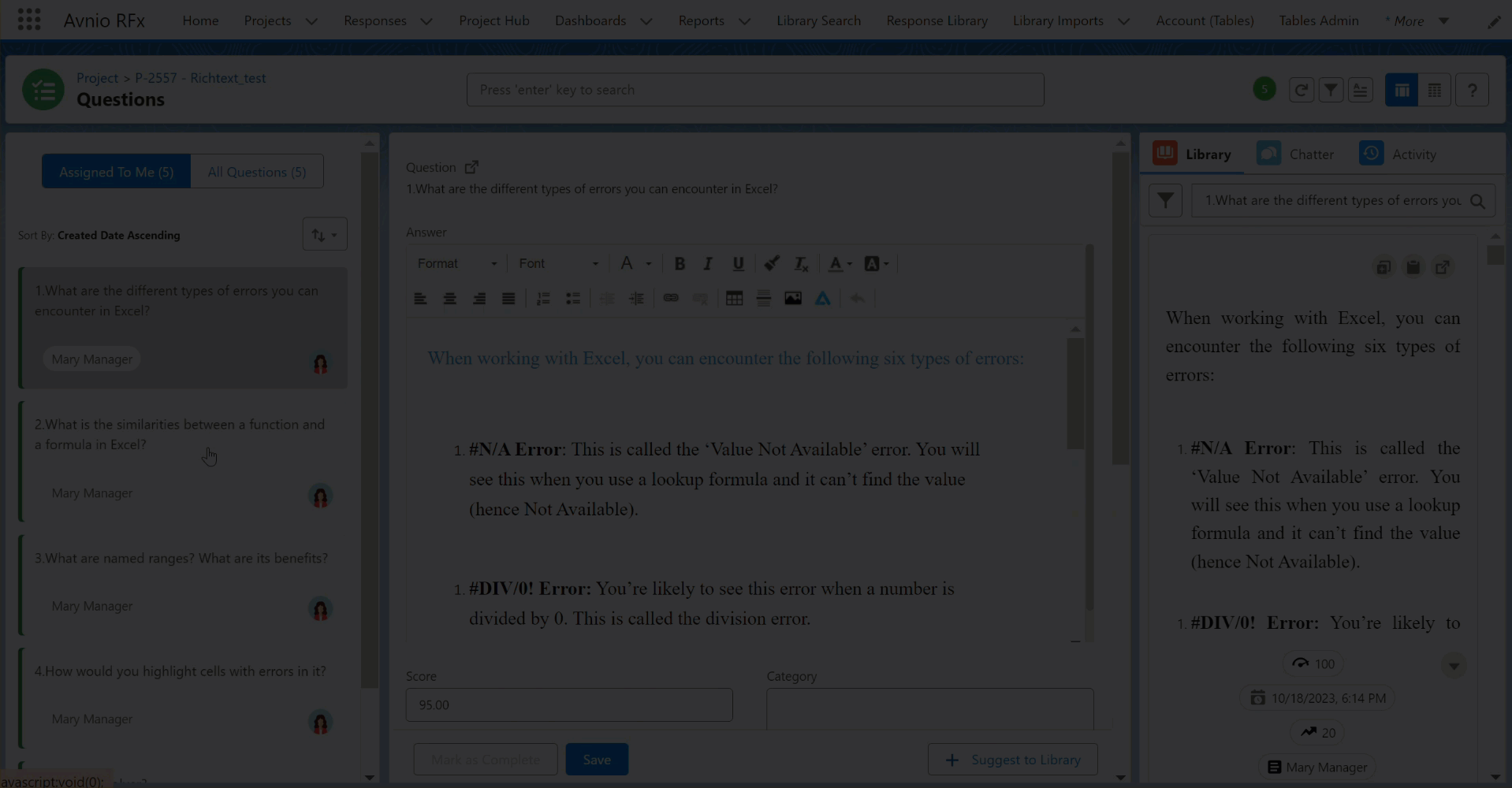Open Library Search tab
The width and height of the screenshot is (1512, 788).
pyautogui.click(x=818, y=20)
